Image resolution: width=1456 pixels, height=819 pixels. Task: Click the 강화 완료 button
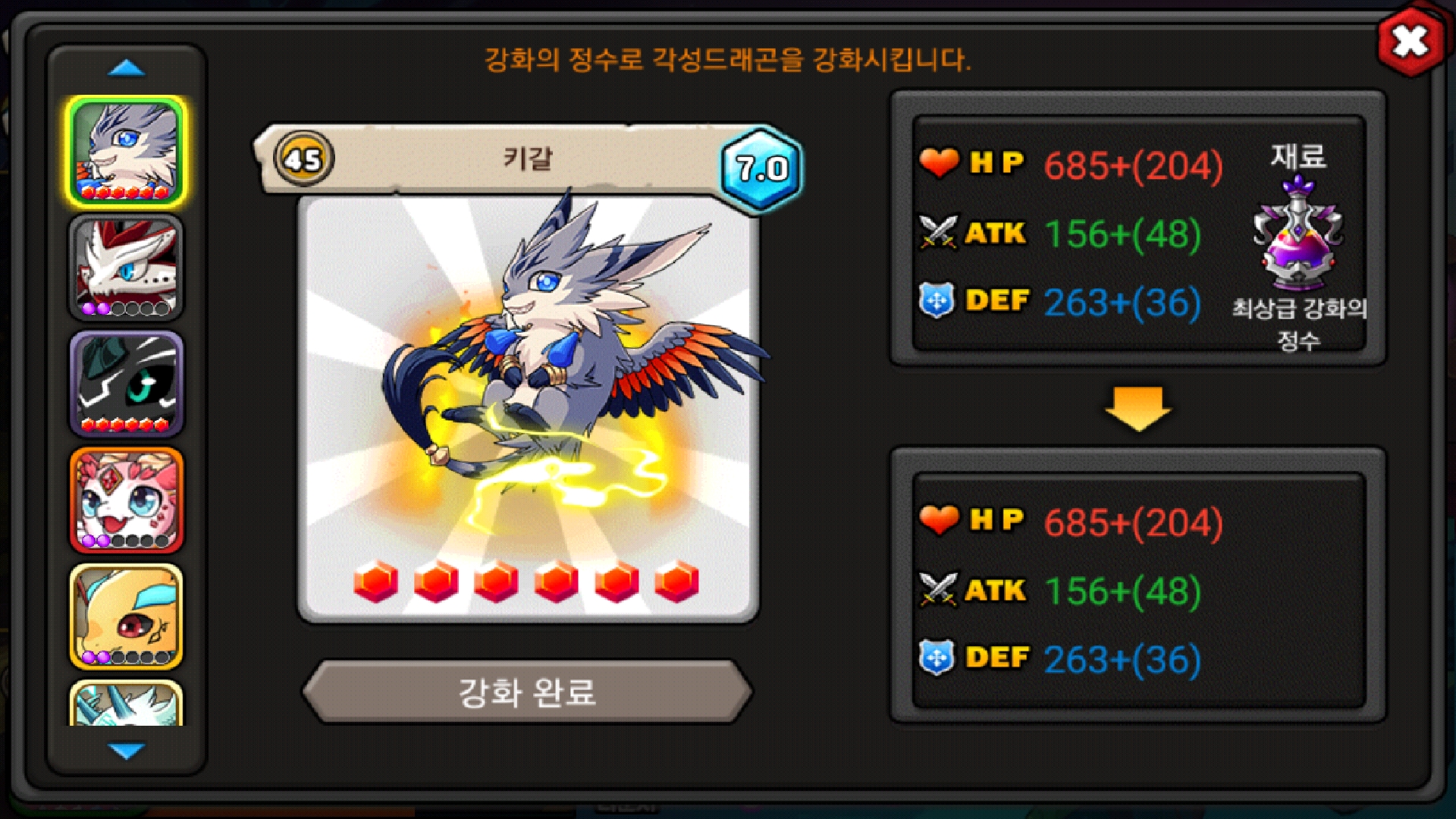pyautogui.click(x=527, y=692)
